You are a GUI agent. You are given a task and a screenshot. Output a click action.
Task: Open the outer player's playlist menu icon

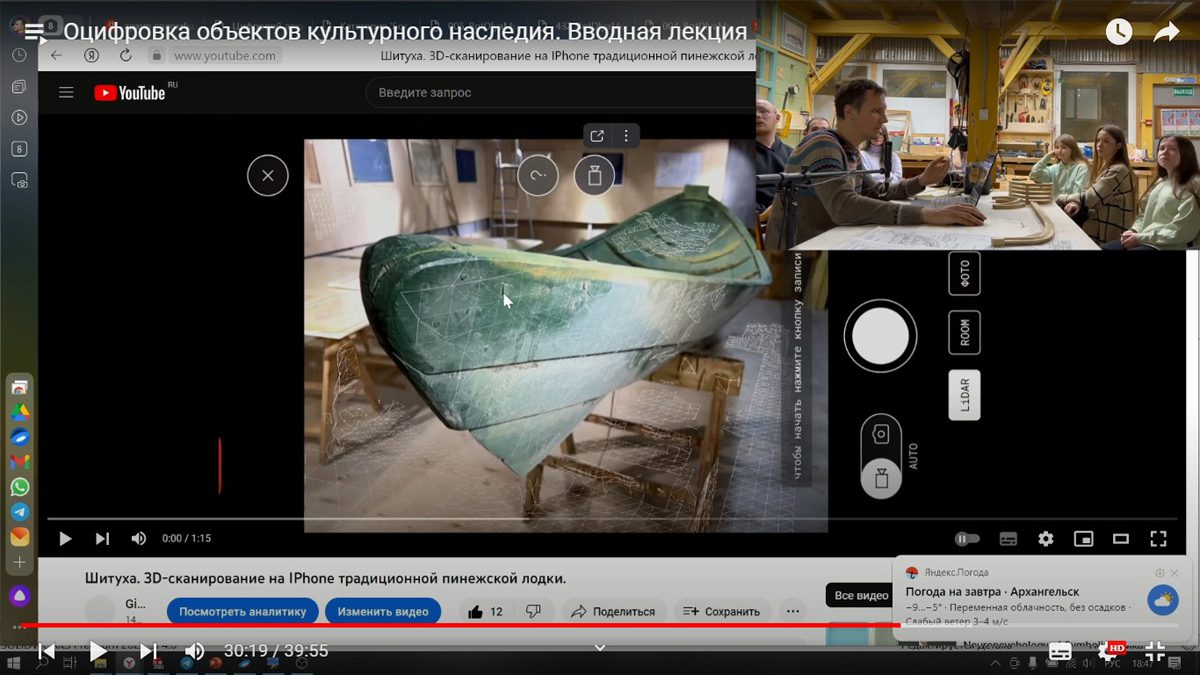[35, 32]
